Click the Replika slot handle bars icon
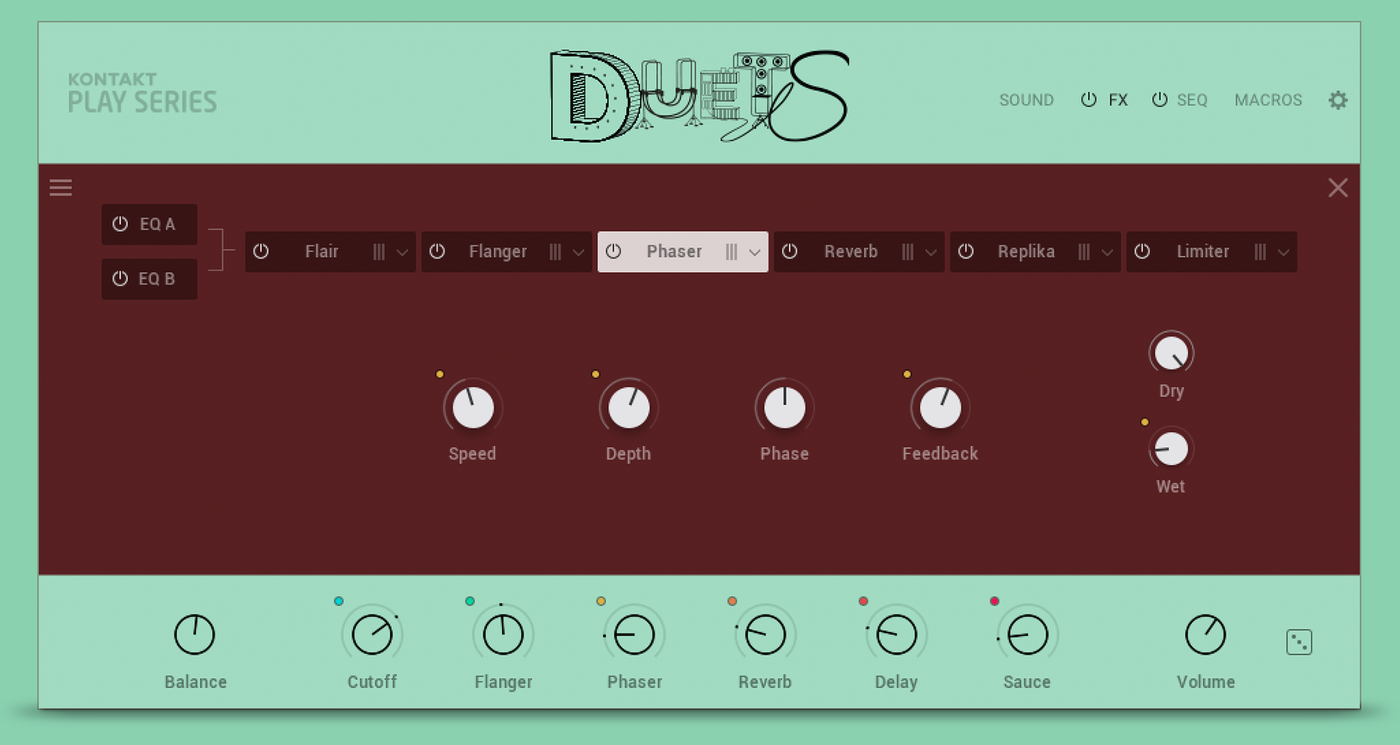Screen dimensions: 1400x745 click(x=1083, y=252)
